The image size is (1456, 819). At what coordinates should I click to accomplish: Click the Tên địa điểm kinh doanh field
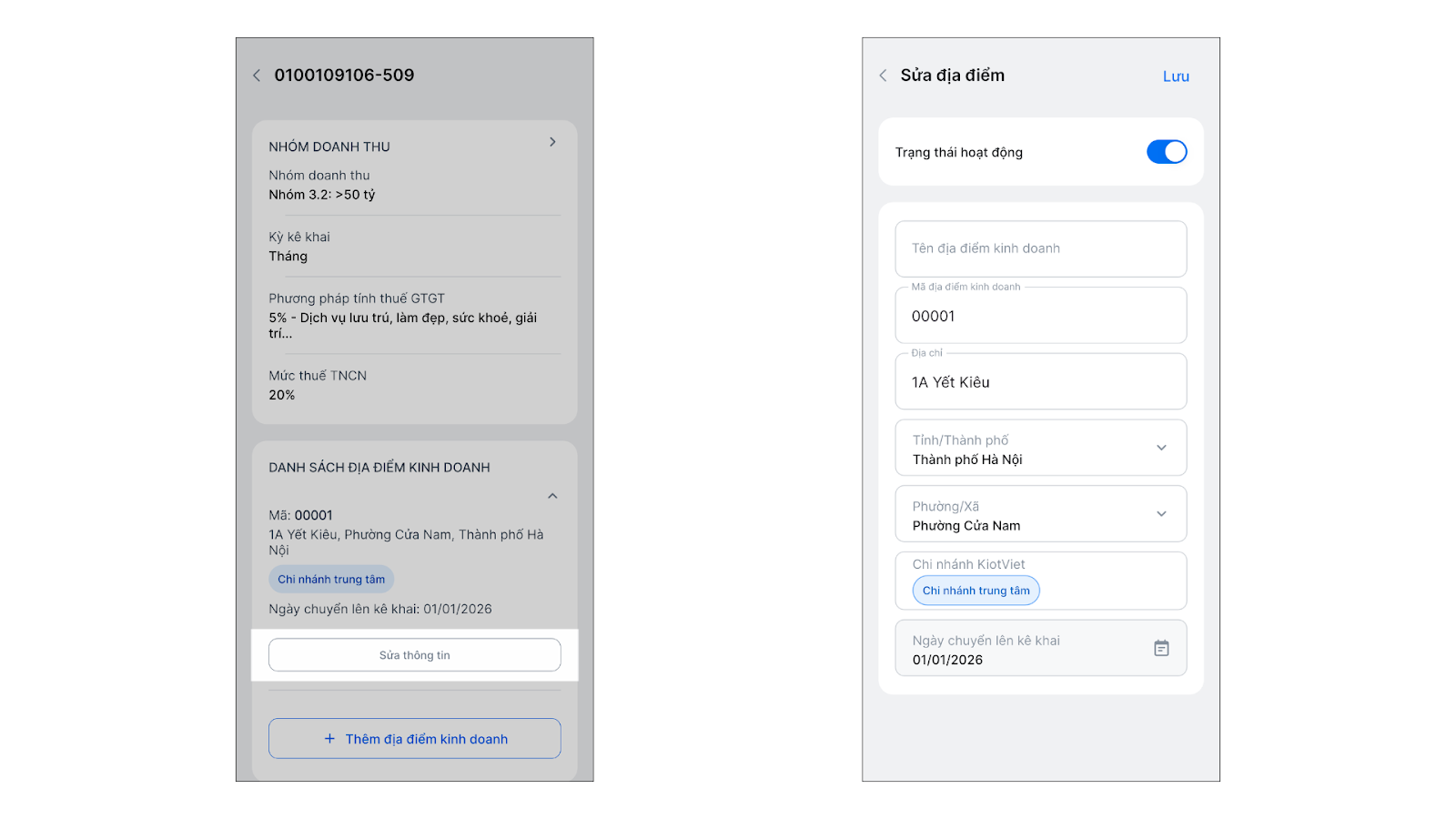point(1040,248)
